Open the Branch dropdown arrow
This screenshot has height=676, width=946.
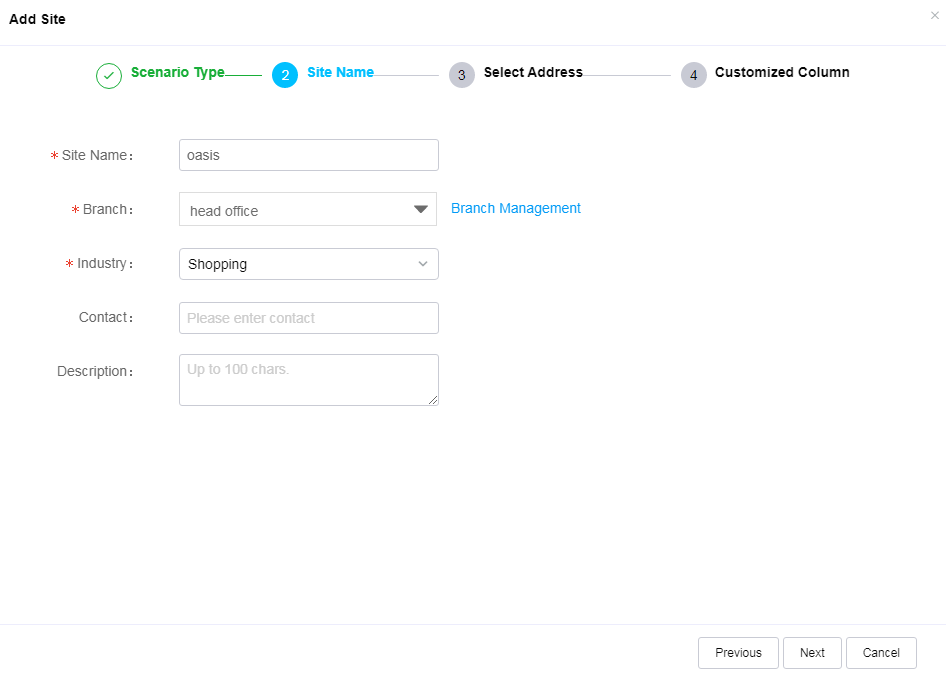click(x=421, y=209)
